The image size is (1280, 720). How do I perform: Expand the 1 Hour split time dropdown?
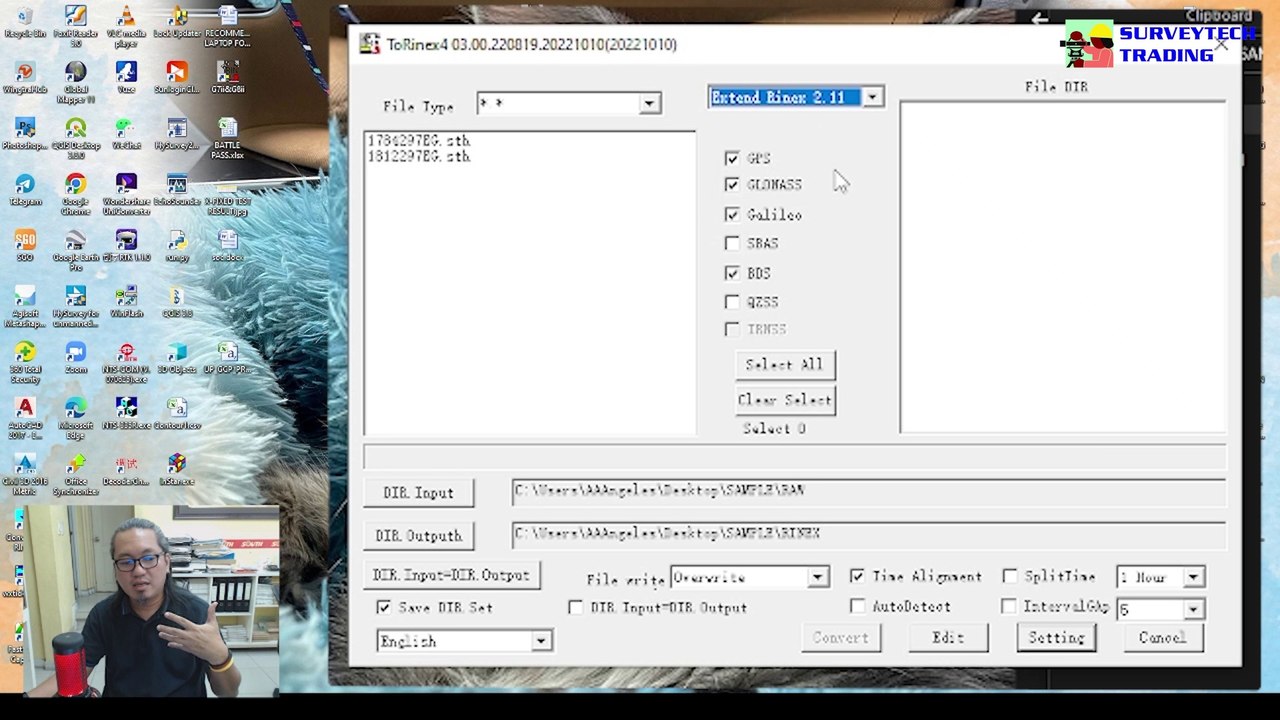coord(1193,578)
